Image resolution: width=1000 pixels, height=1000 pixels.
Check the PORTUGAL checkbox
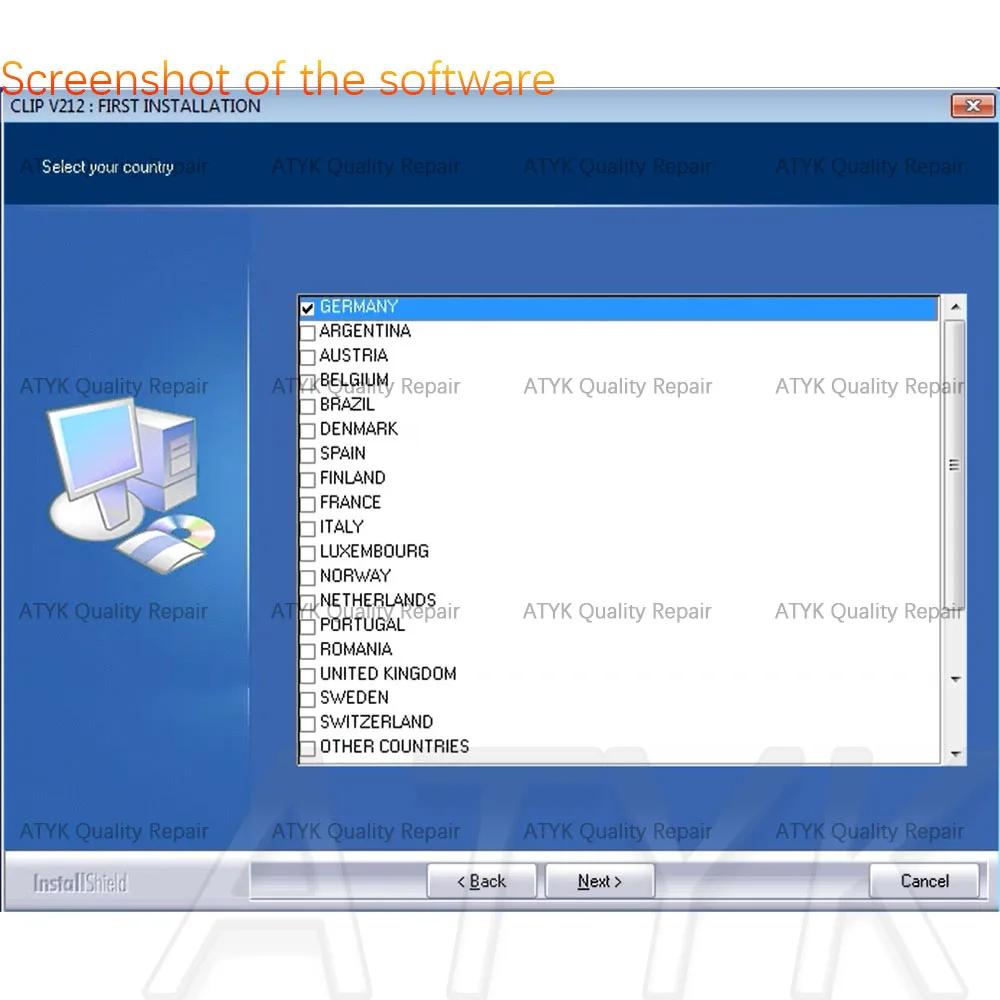tap(307, 626)
